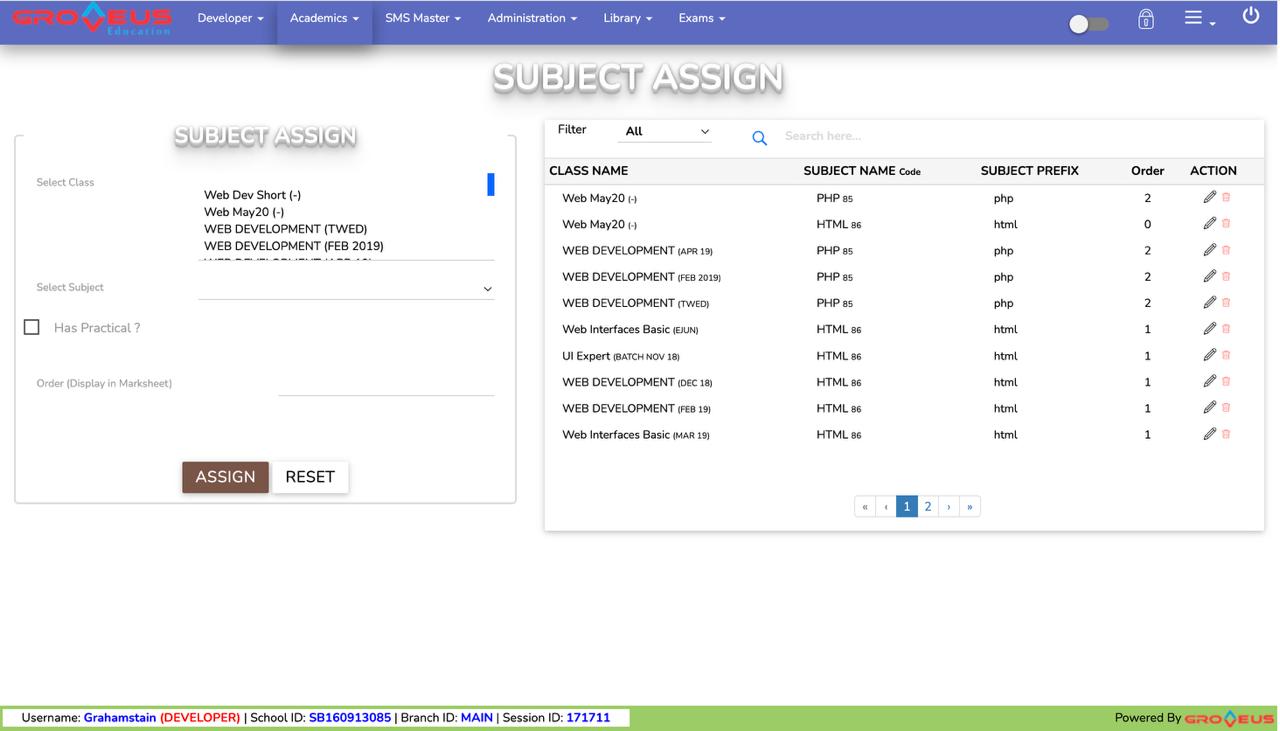The width and height of the screenshot is (1280, 731).
Task: Delete the Web May20 HTML row
Action: [1226, 224]
